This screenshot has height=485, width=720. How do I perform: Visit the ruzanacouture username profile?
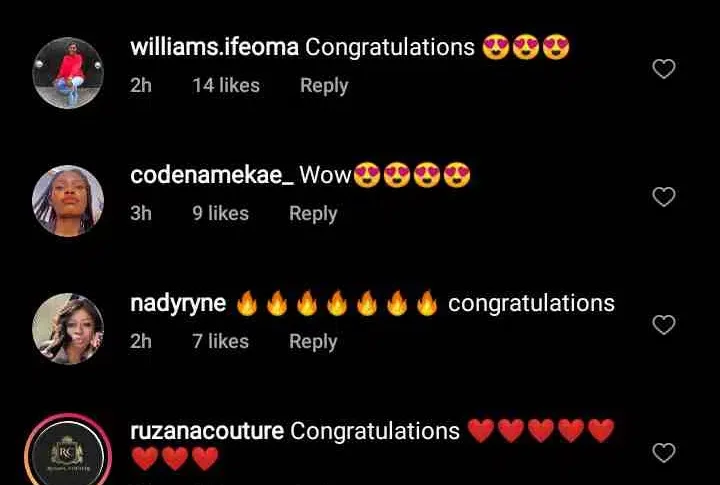click(207, 431)
